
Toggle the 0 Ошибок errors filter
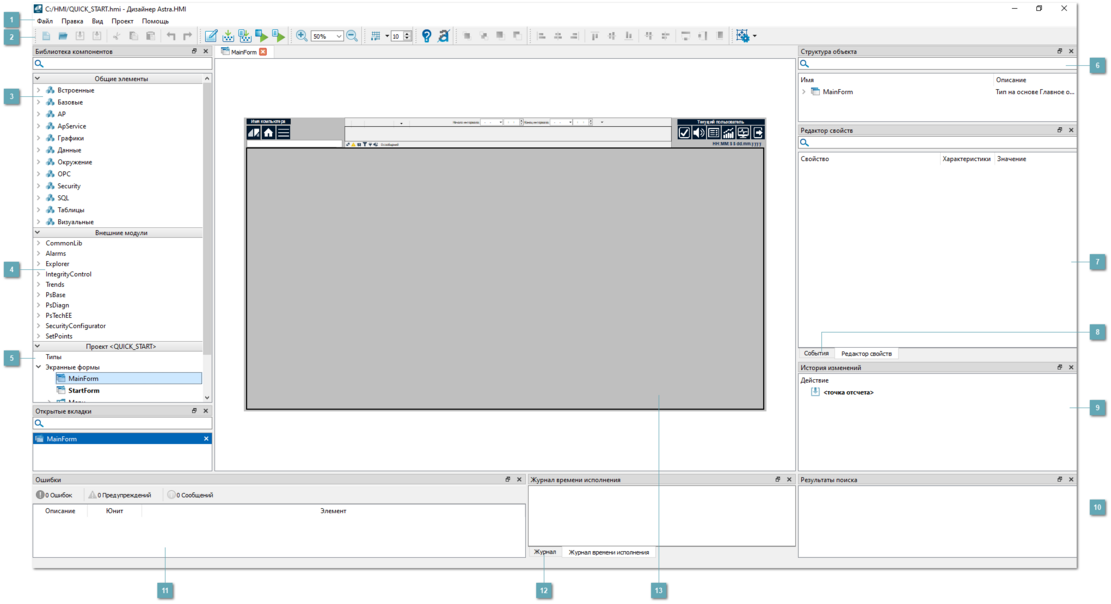tap(54, 495)
